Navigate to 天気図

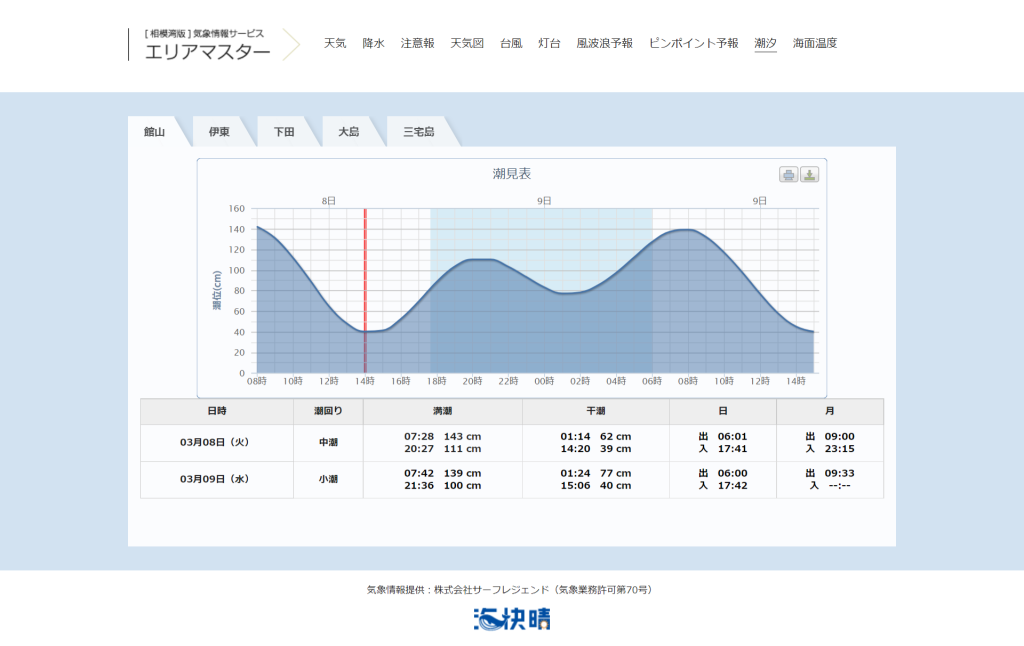[467, 44]
